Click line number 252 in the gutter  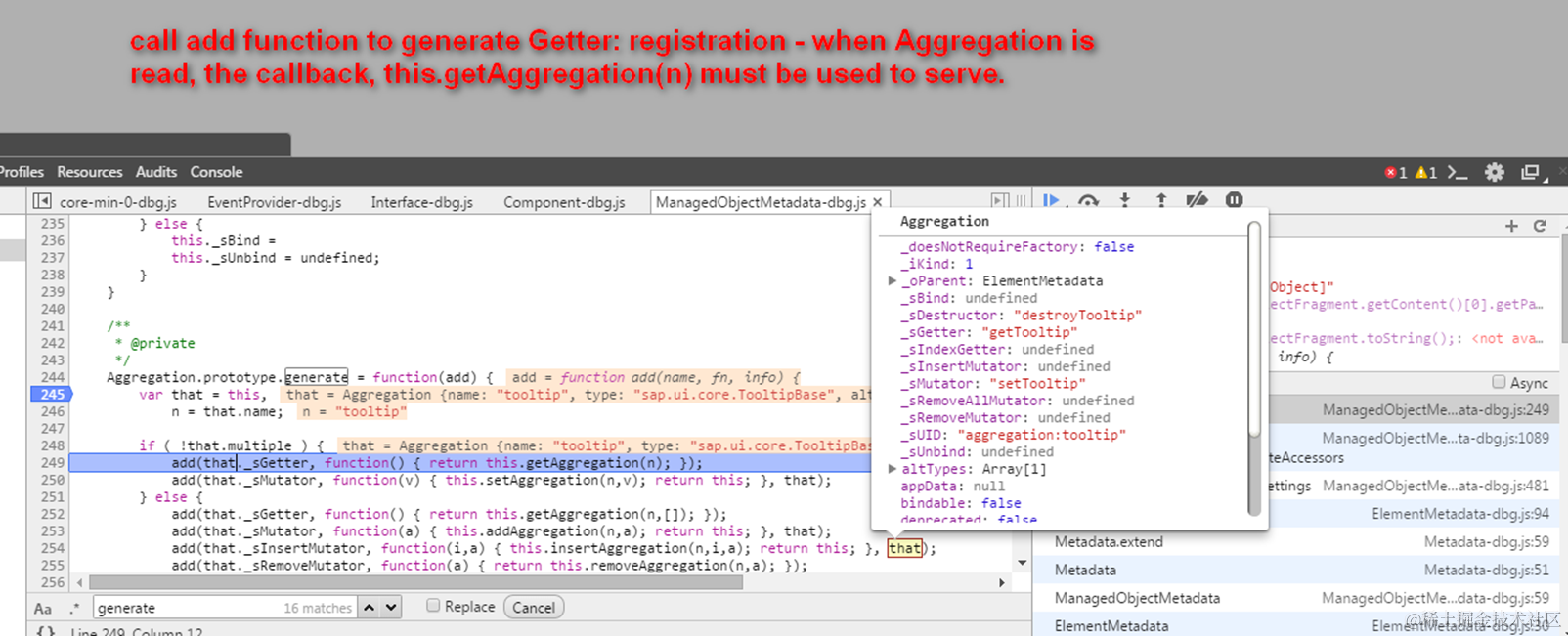pos(53,514)
